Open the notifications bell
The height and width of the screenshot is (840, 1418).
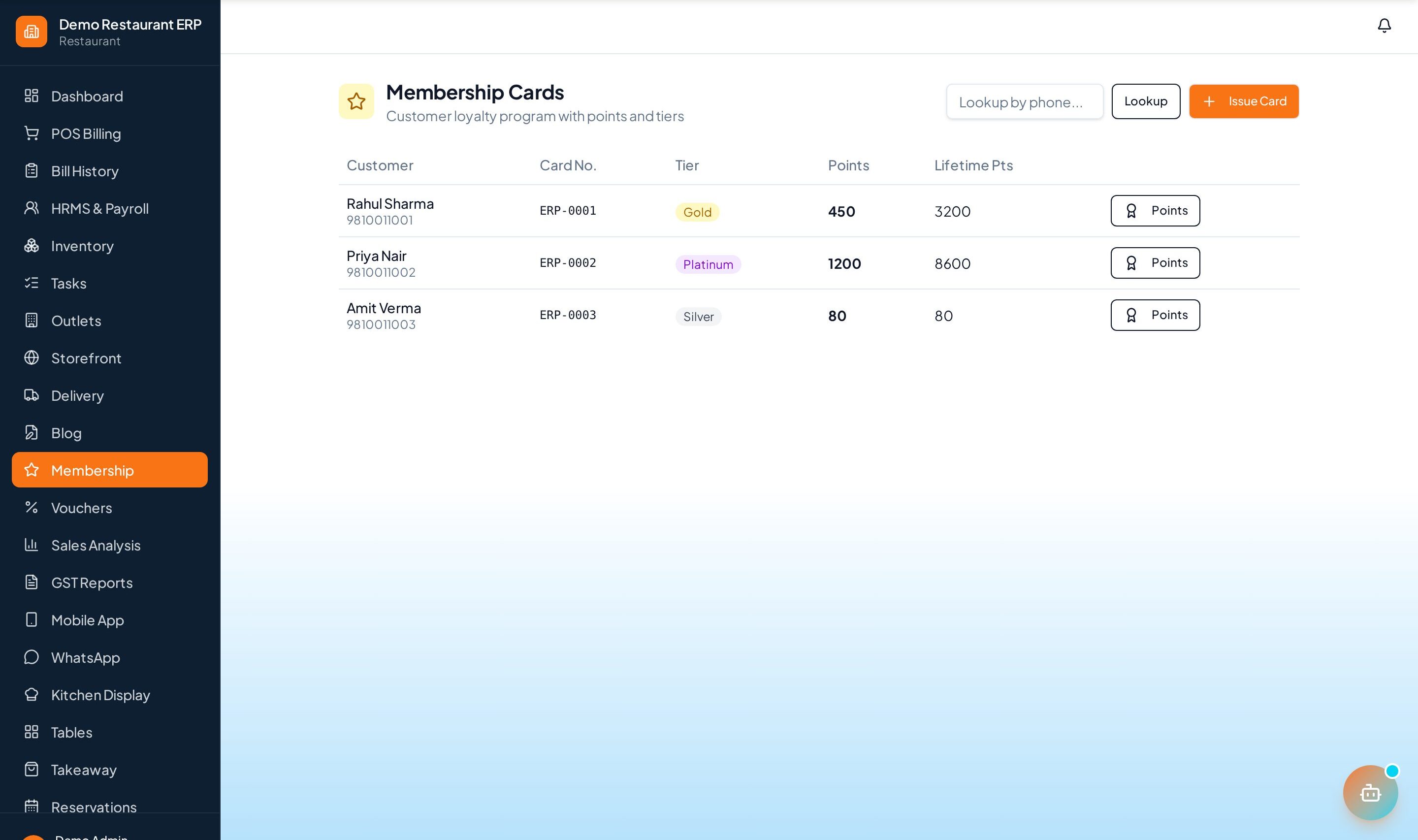tap(1384, 26)
